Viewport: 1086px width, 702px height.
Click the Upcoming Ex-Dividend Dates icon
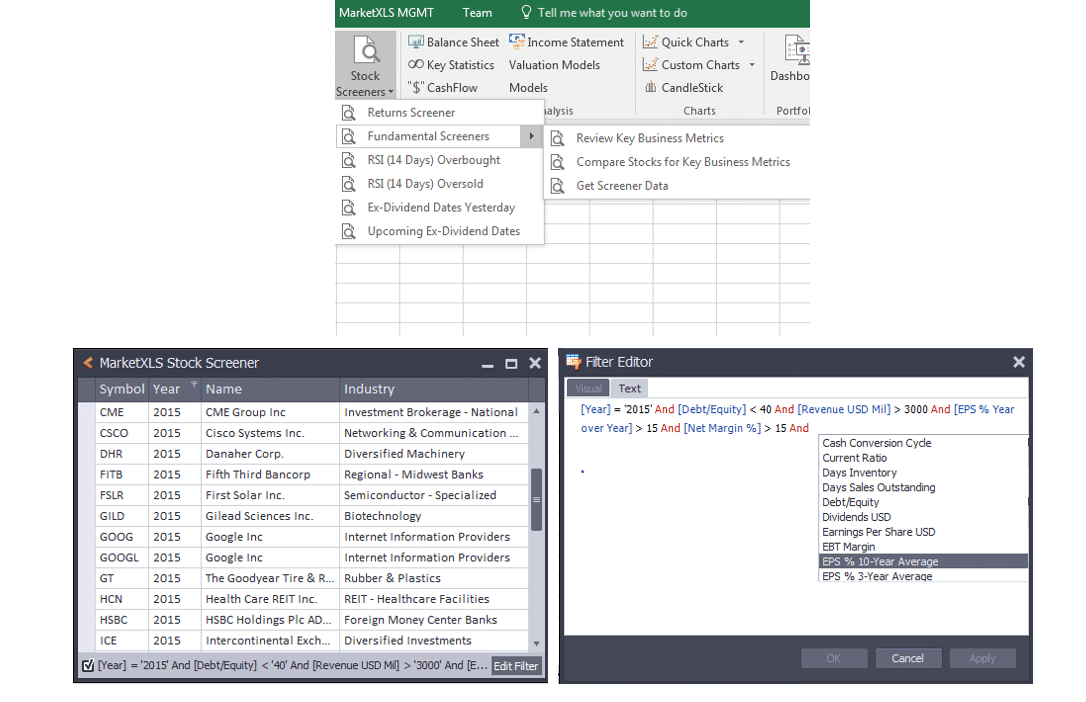[349, 231]
